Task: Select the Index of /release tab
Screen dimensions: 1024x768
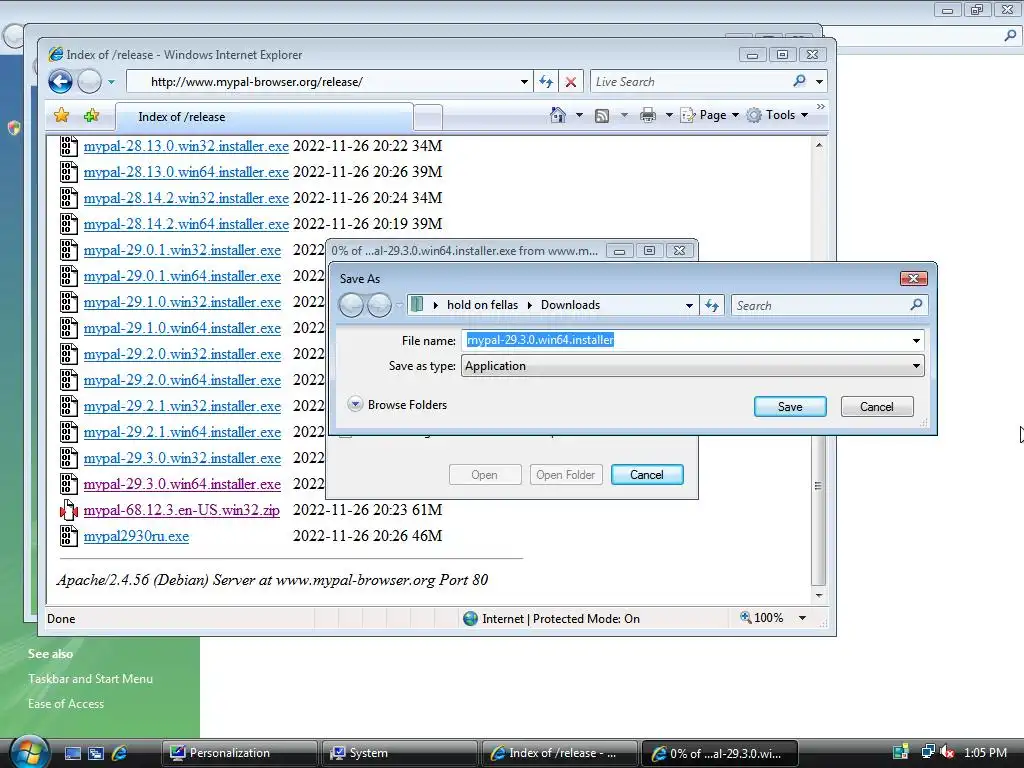Action: pyautogui.click(x=264, y=117)
